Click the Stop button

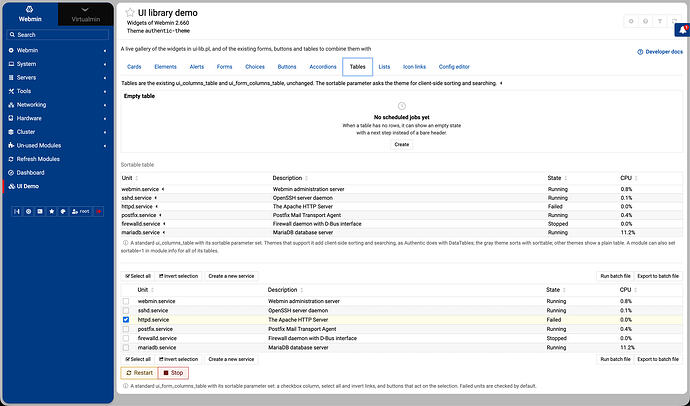(173, 373)
